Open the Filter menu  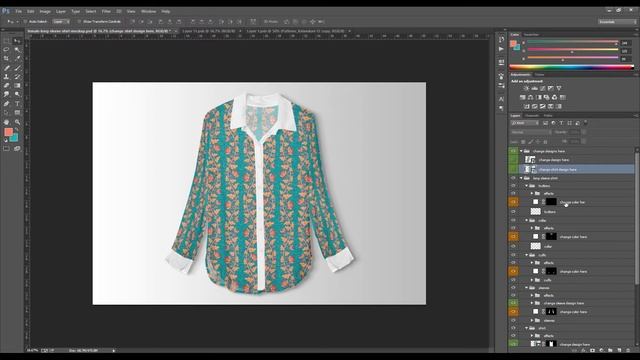click(106, 11)
